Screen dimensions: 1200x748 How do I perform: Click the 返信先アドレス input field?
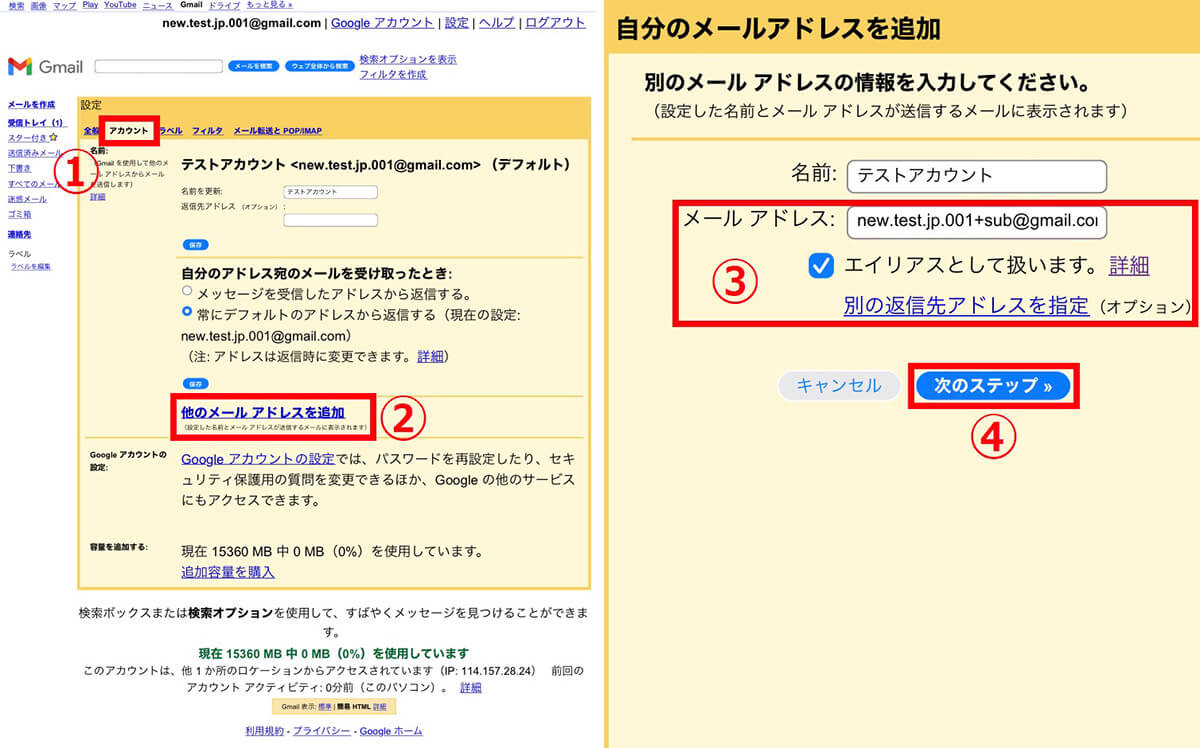(x=330, y=220)
